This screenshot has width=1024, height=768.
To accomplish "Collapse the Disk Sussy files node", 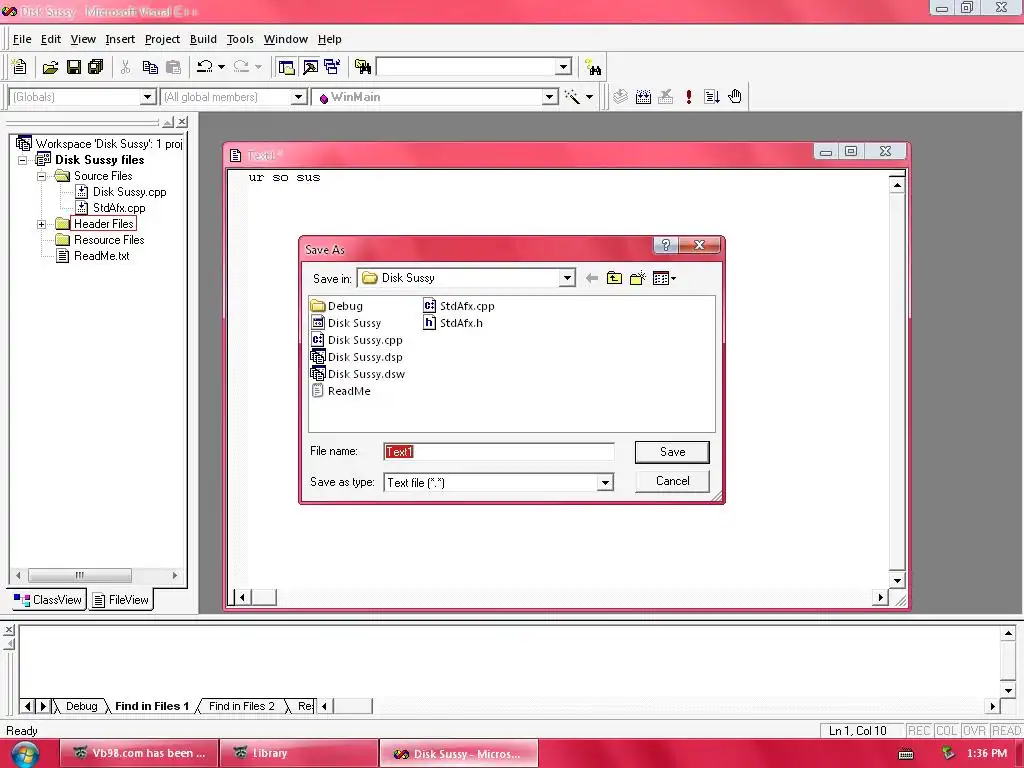I will tap(23, 160).
